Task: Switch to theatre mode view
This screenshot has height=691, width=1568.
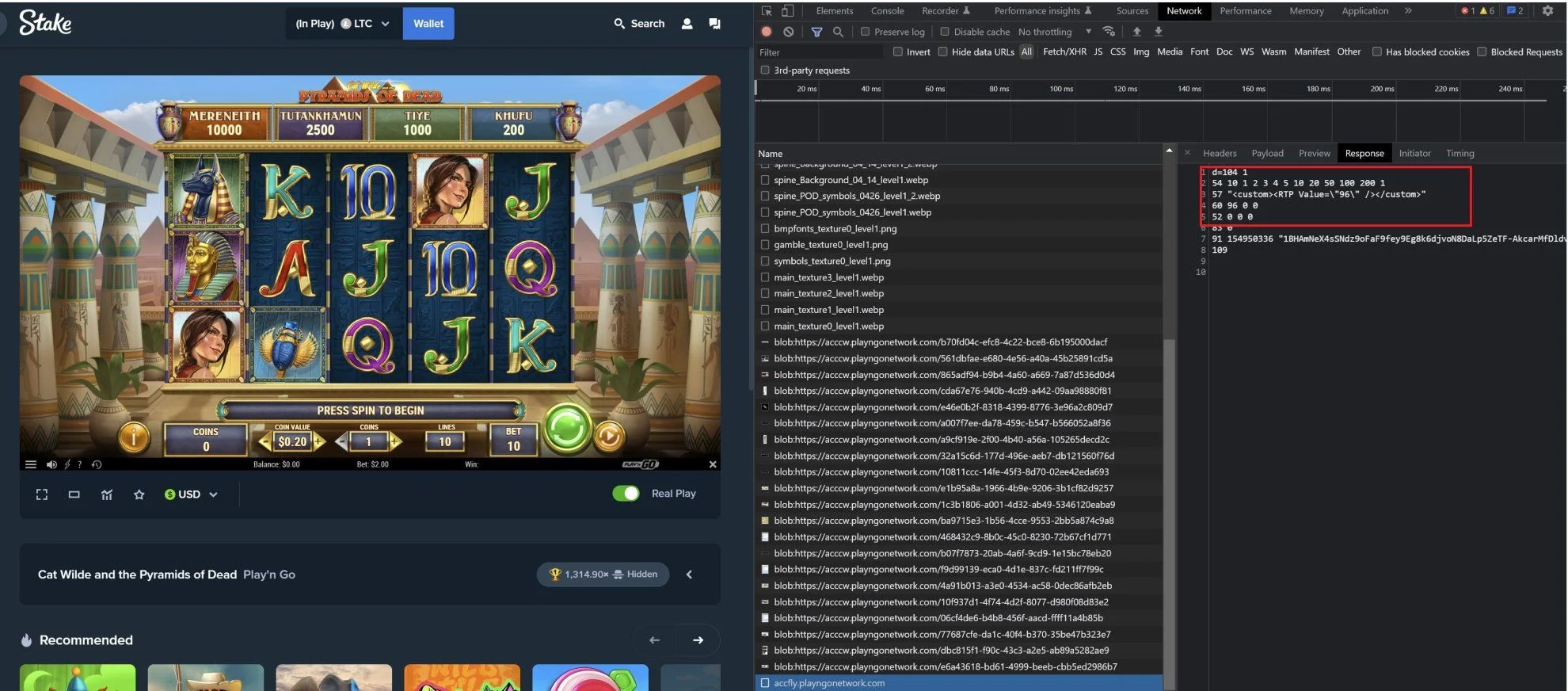Action: coord(74,494)
